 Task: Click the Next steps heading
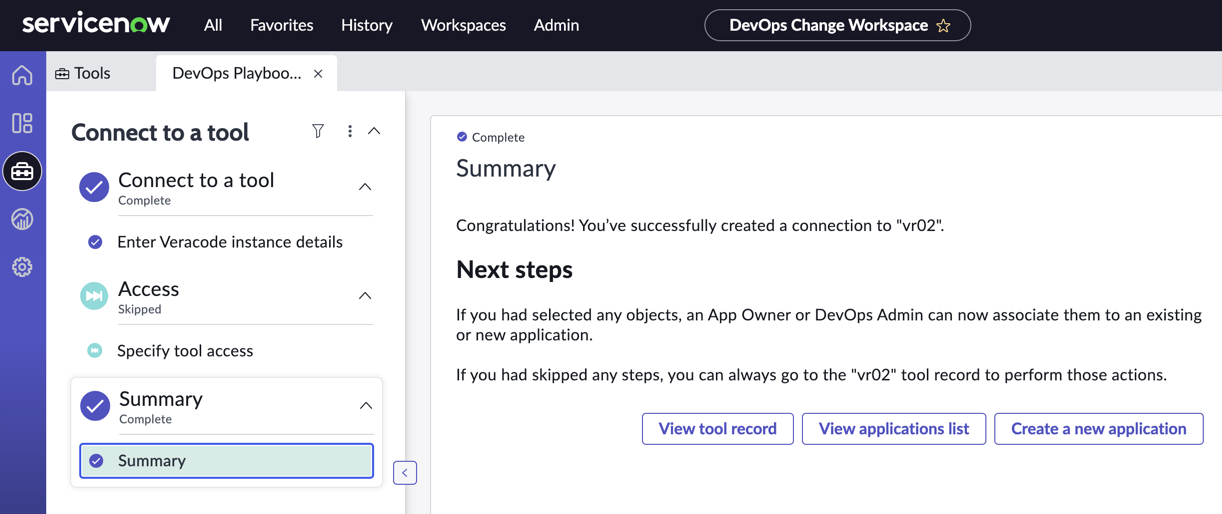515,270
